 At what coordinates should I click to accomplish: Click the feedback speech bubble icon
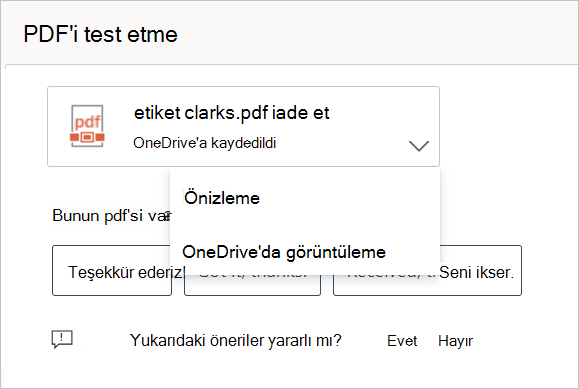pos(62,339)
